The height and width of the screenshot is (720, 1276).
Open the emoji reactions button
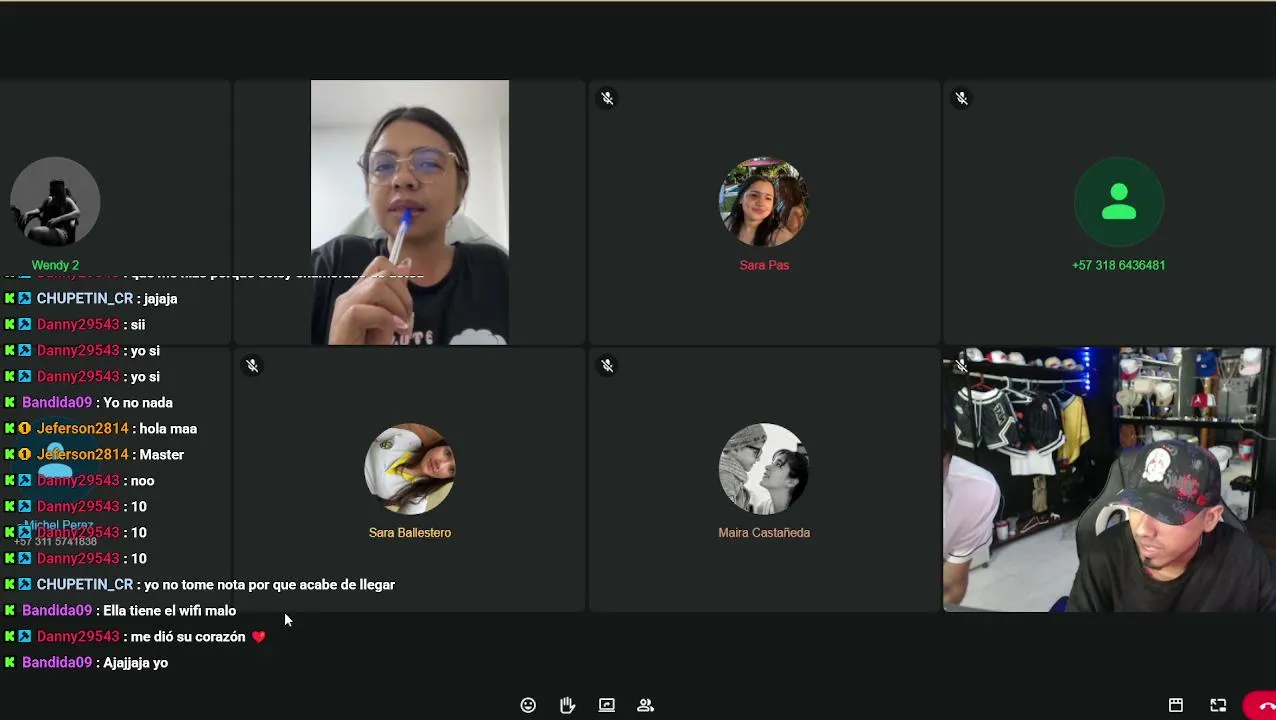click(x=528, y=705)
